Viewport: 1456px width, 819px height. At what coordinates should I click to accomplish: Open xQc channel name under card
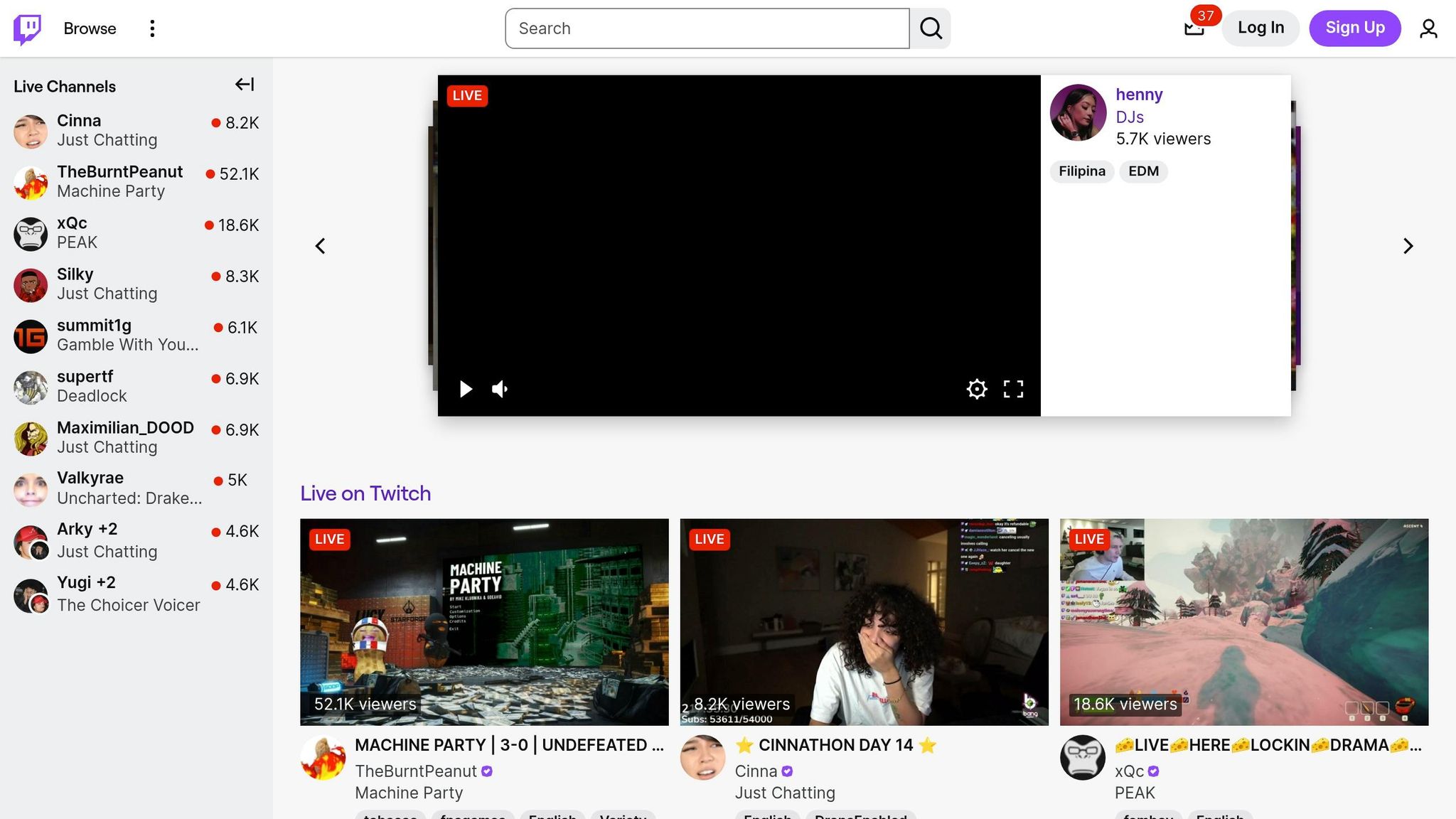tap(1129, 771)
